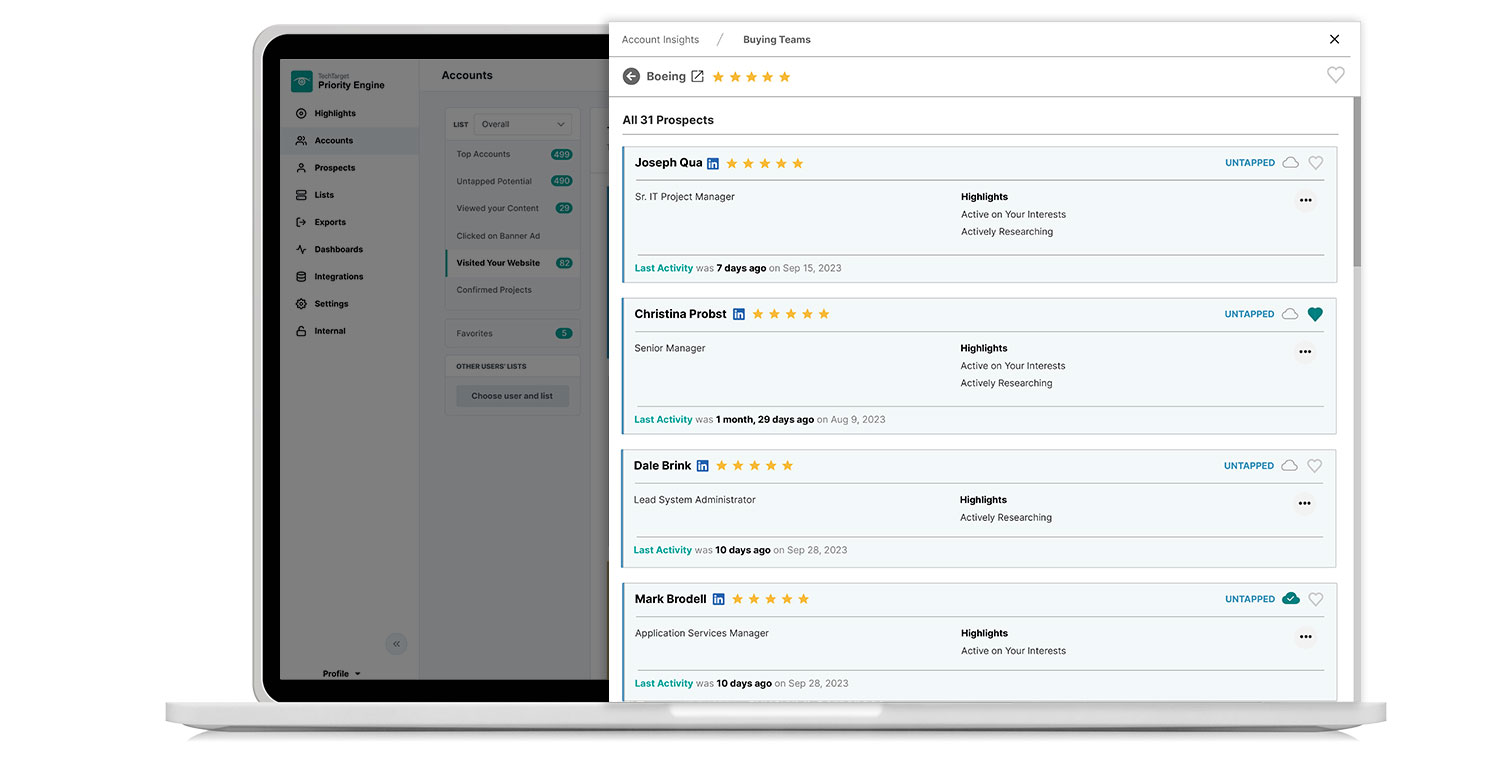Unfavorite Christina Probst via the filled heart
This screenshot has width=1500, height=762.
click(1315, 314)
